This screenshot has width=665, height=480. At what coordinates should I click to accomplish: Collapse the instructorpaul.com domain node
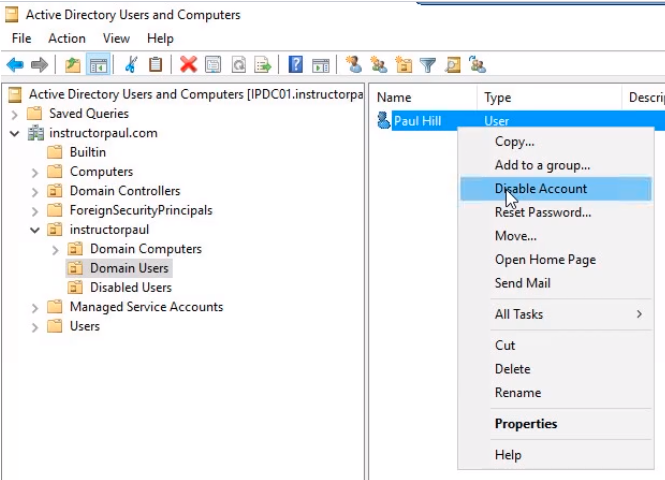15,133
